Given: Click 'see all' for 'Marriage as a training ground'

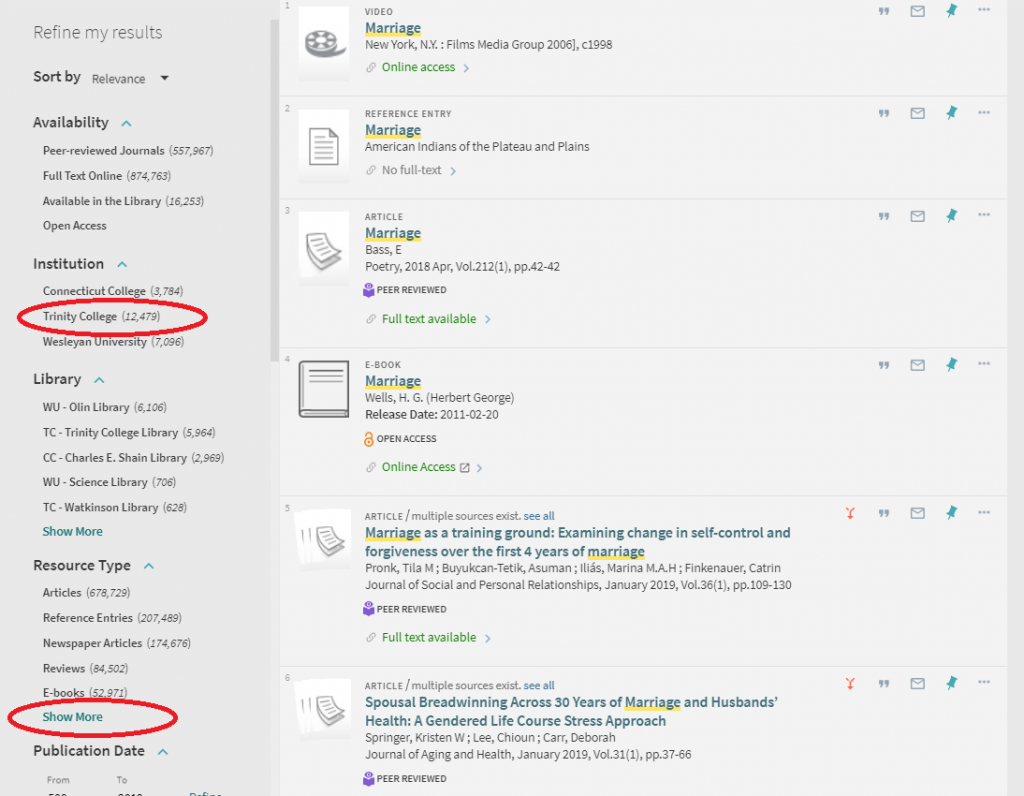Looking at the screenshot, I should point(539,517).
